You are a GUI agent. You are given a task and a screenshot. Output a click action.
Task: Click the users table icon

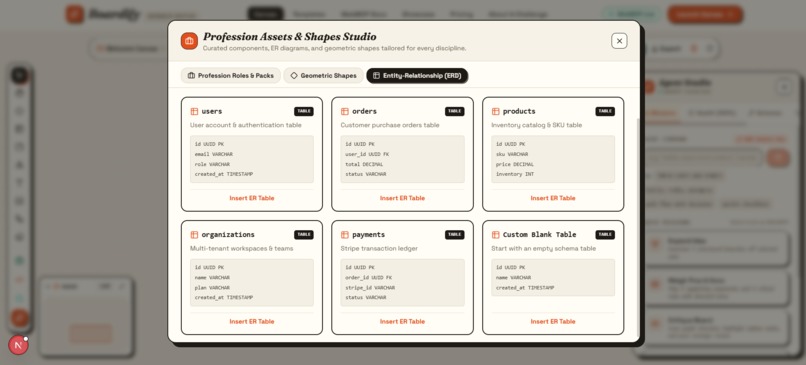coord(194,112)
